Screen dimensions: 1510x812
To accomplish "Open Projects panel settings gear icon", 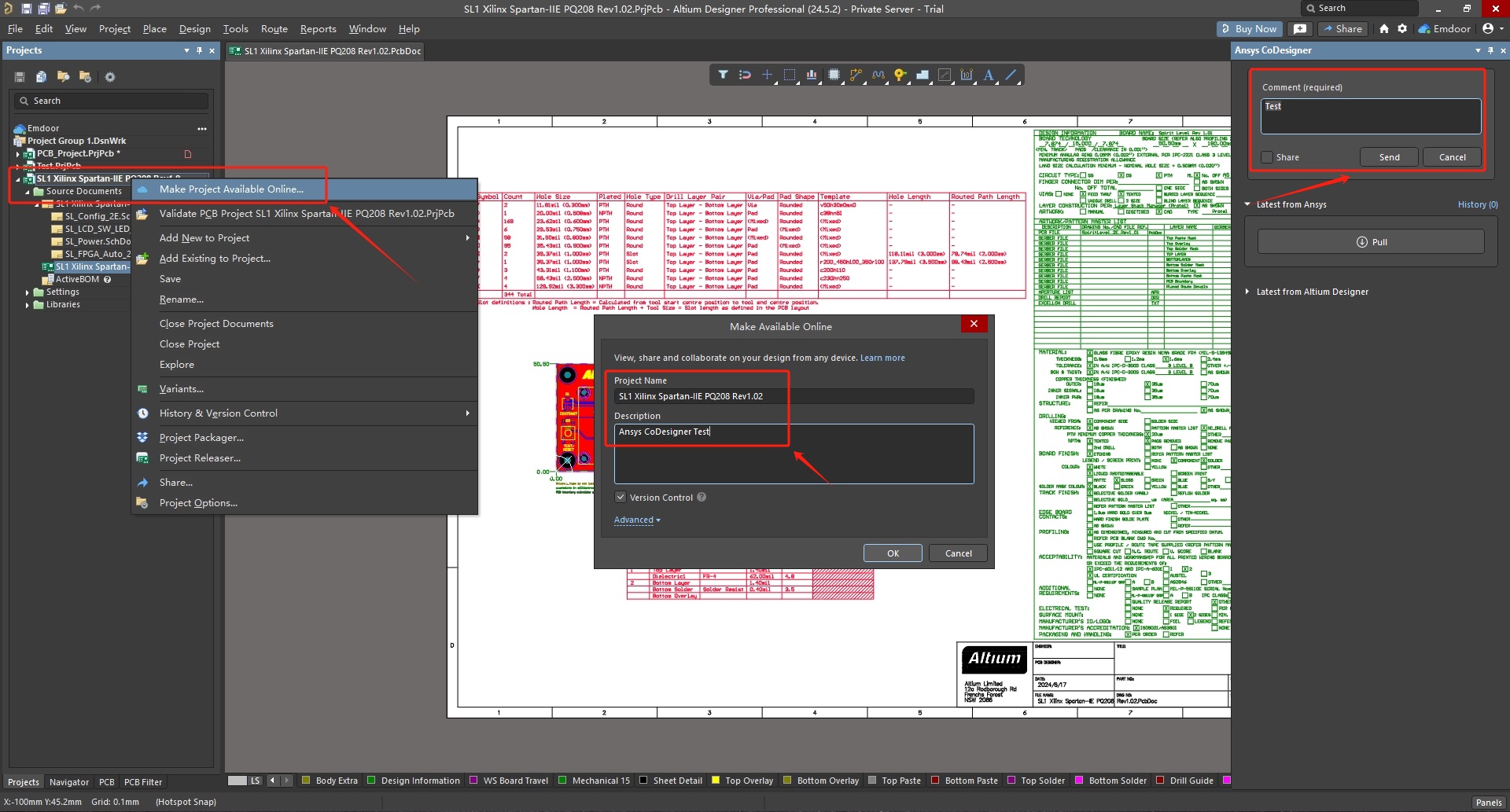I will (110, 77).
